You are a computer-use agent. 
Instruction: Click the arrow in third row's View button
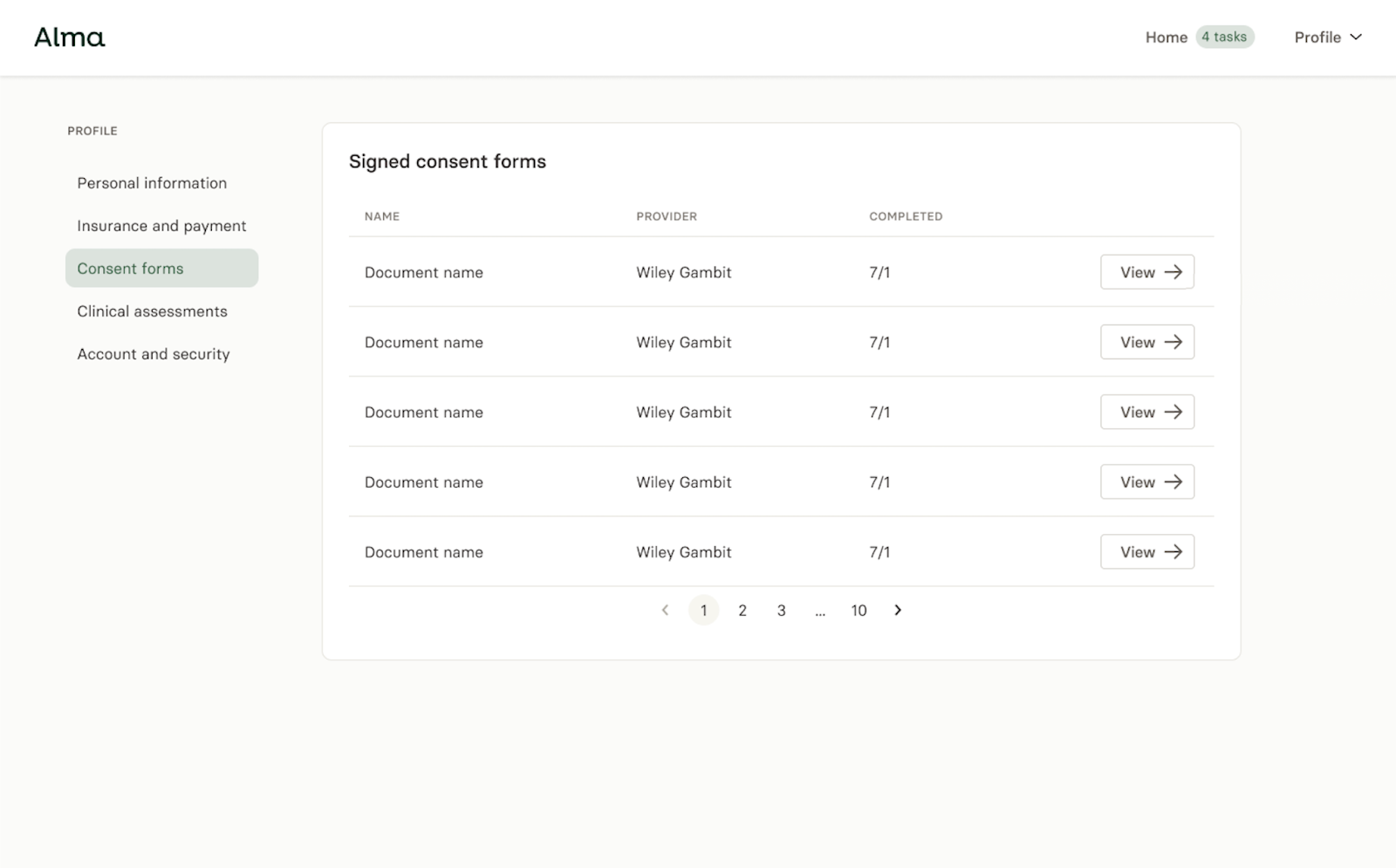pos(1174,412)
